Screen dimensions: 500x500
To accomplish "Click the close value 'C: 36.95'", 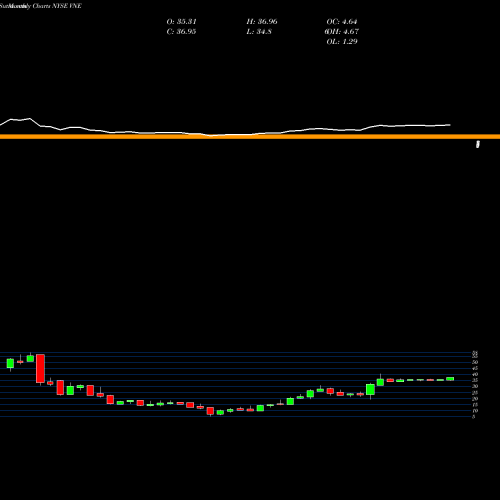I will point(181,32).
